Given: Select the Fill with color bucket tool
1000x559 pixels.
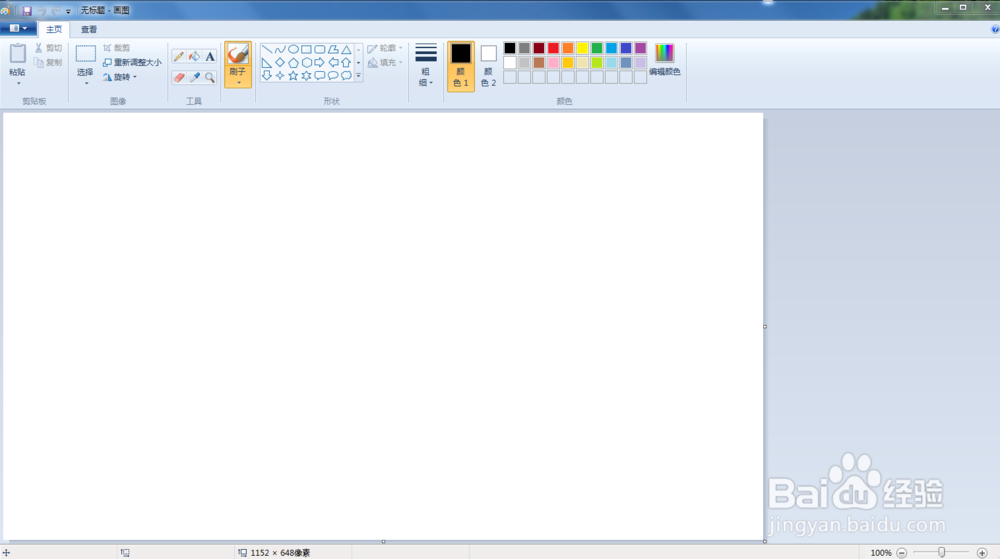Looking at the screenshot, I should coord(195,57).
